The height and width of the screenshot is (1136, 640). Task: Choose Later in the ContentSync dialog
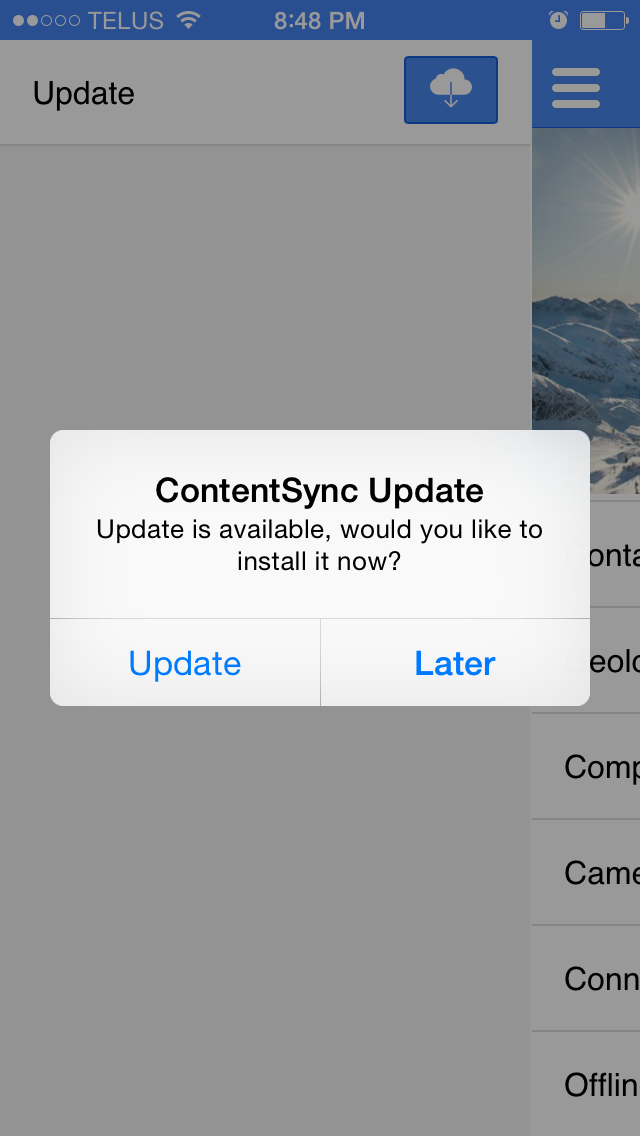455,663
